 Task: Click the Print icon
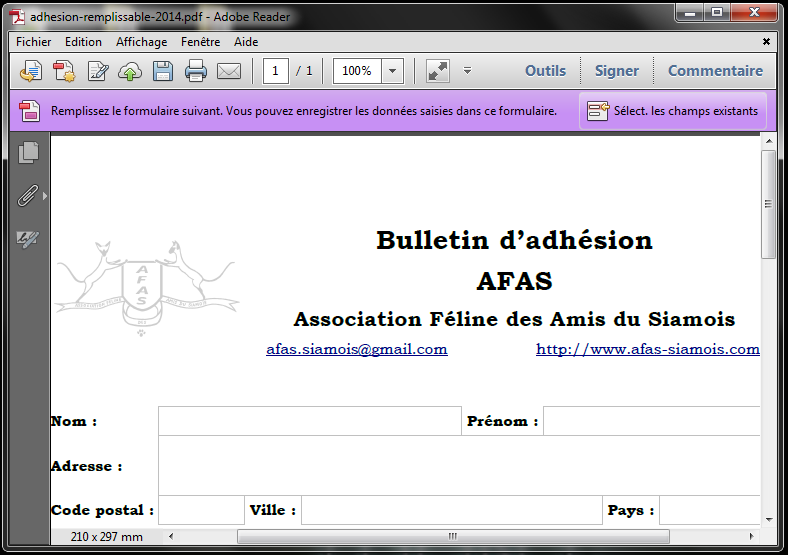(x=195, y=71)
